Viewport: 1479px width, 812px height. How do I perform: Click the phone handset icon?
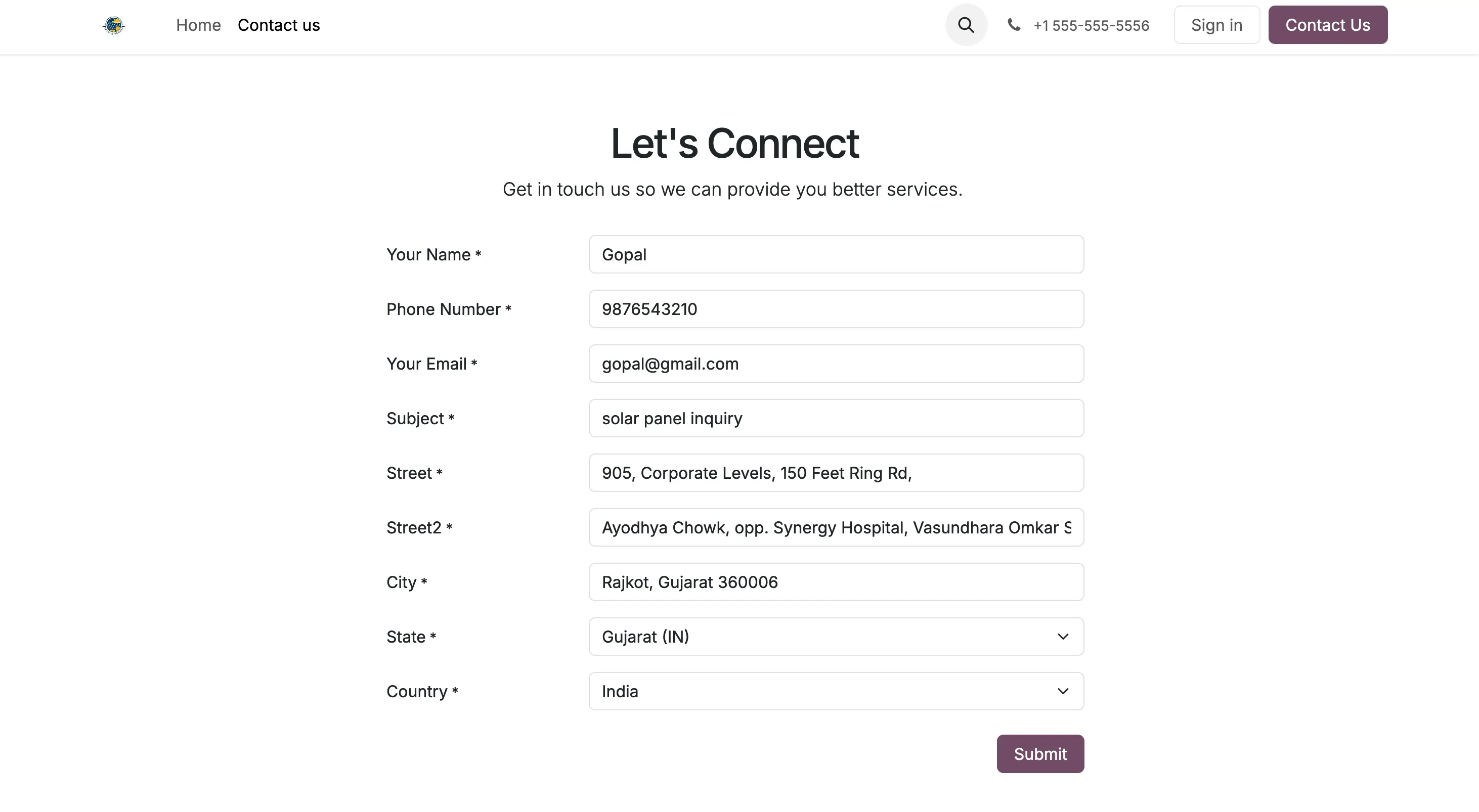pos(1014,25)
